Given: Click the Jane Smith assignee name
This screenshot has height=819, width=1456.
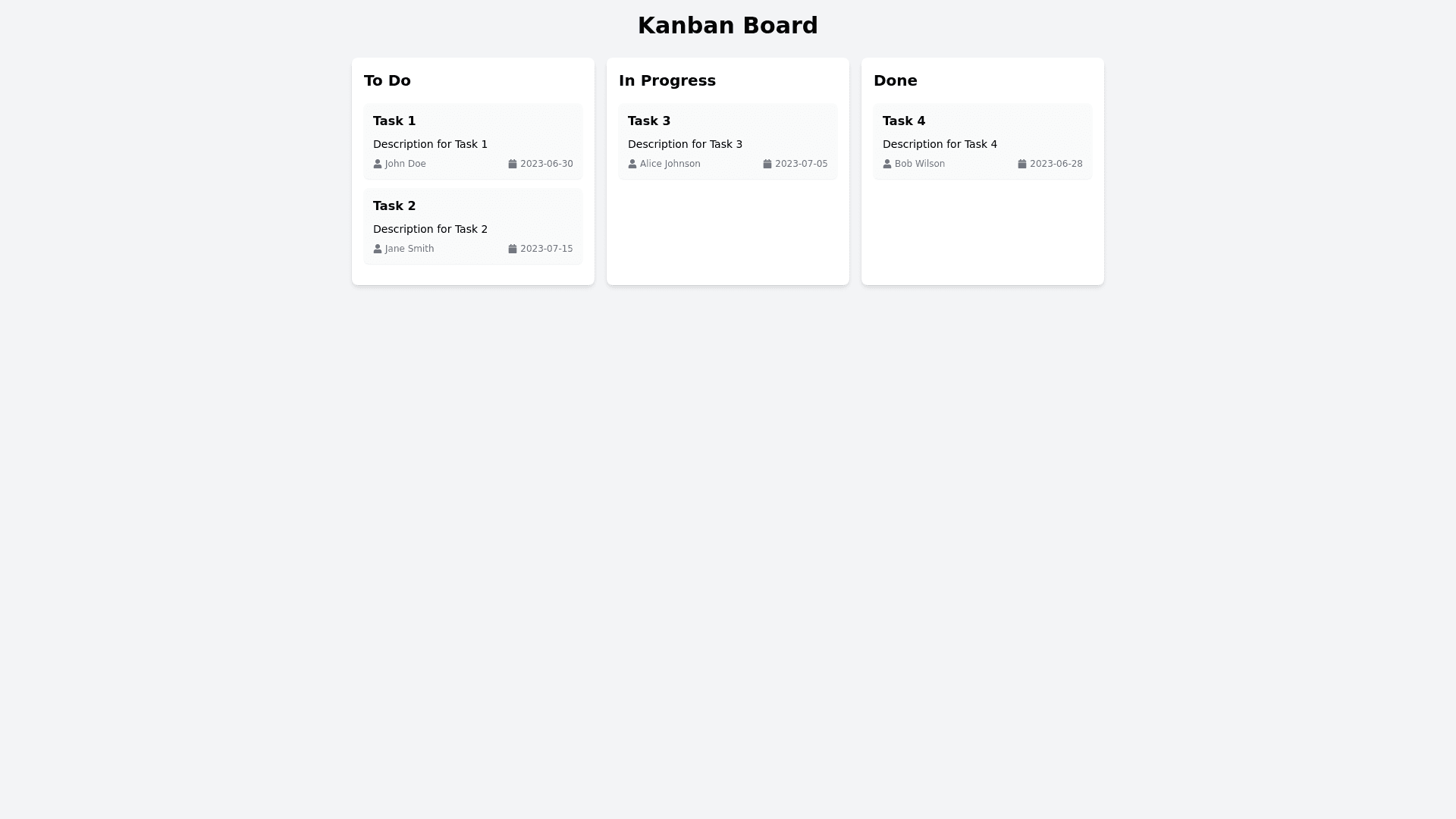Looking at the screenshot, I should tap(409, 249).
